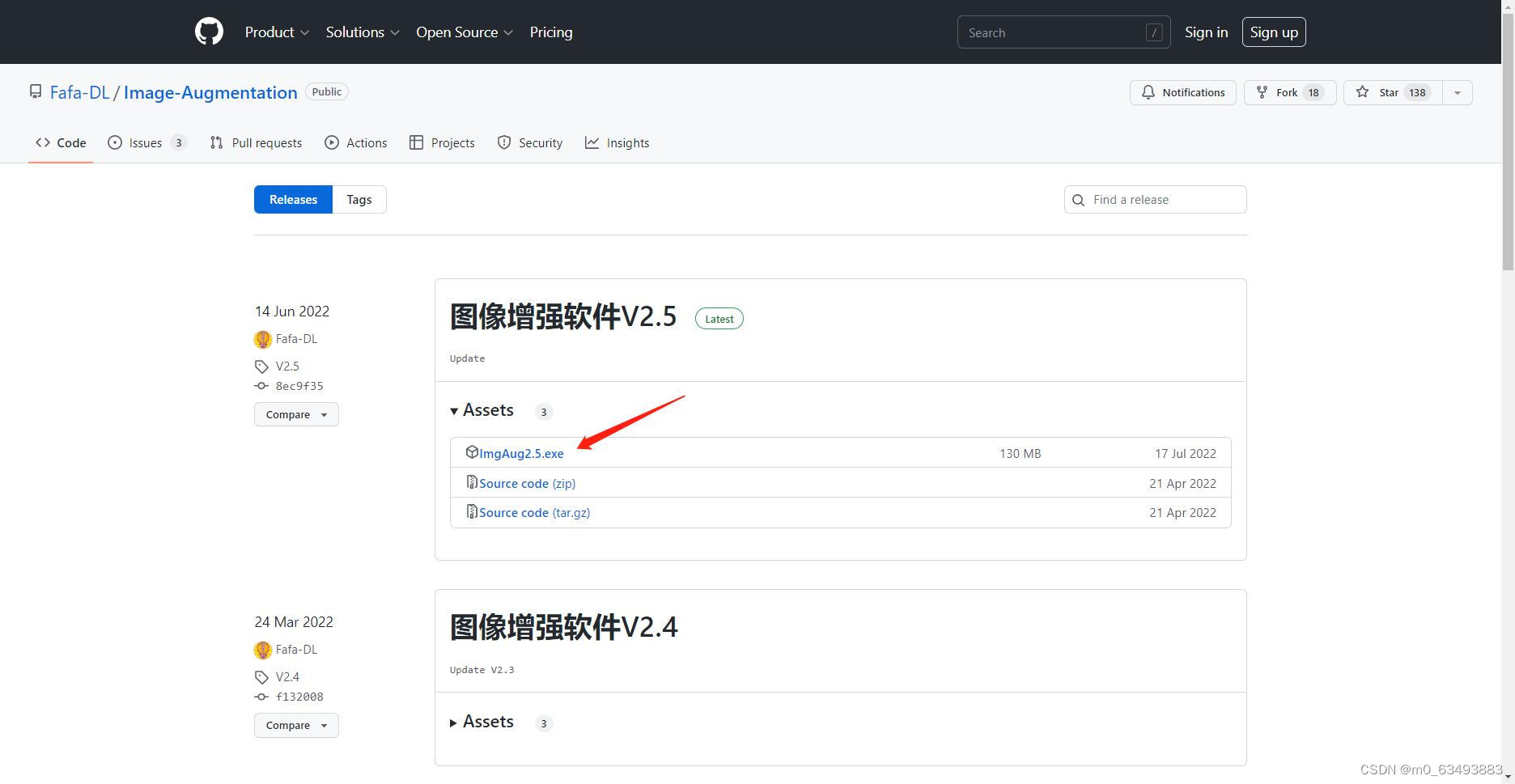Focus the top Search field
Image resolution: width=1515 pixels, height=784 pixels.
tap(1063, 32)
